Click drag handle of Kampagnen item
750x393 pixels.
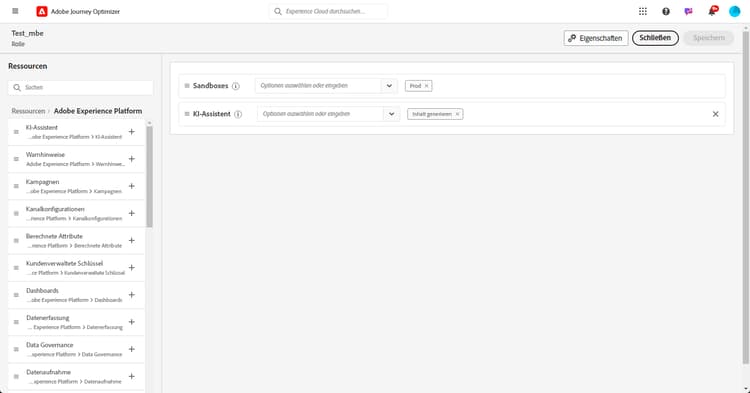[x=16, y=186]
